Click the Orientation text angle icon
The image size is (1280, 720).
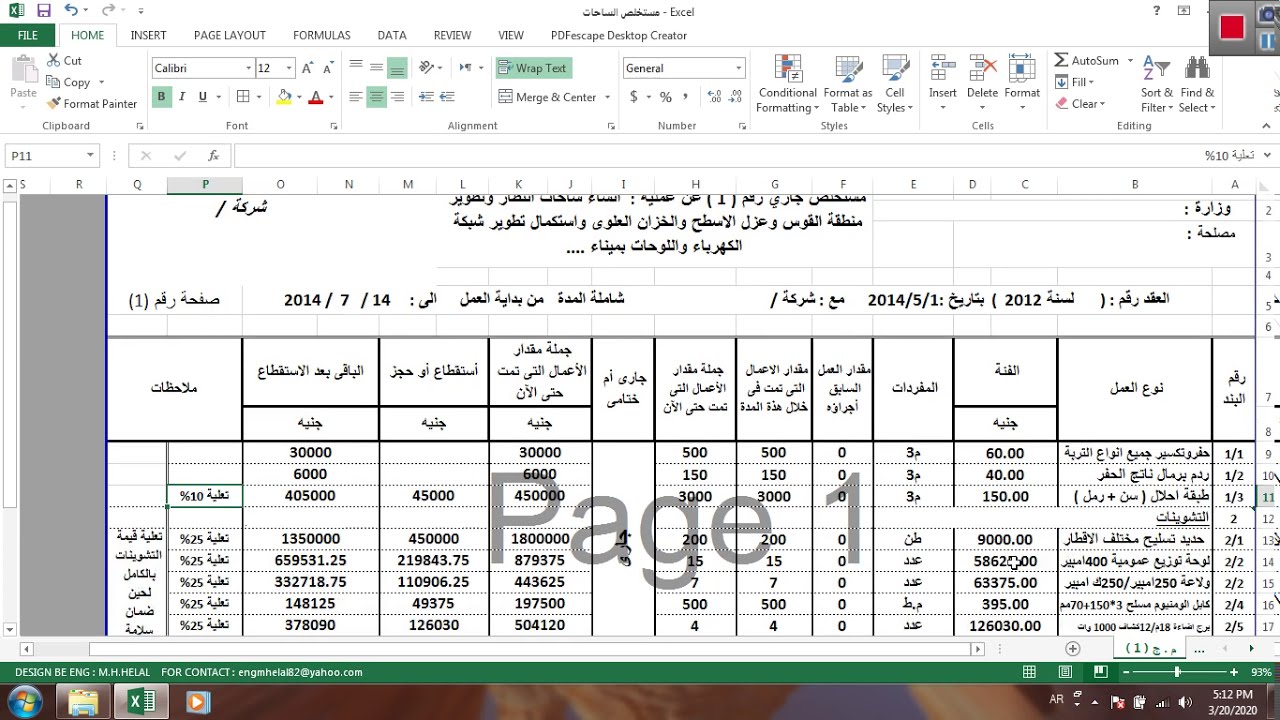428,68
